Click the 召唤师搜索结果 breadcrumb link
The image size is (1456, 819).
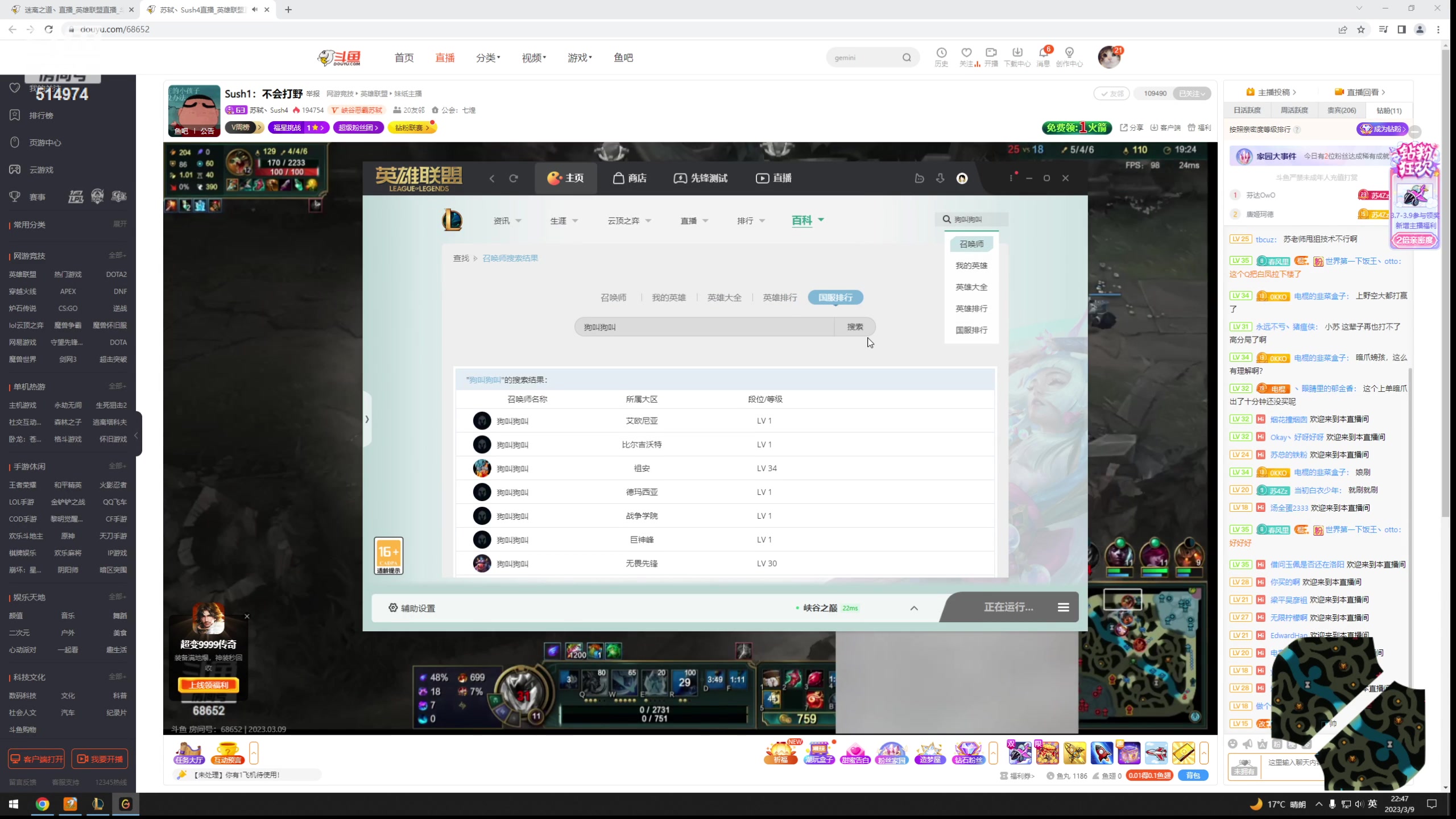[x=510, y=258]
